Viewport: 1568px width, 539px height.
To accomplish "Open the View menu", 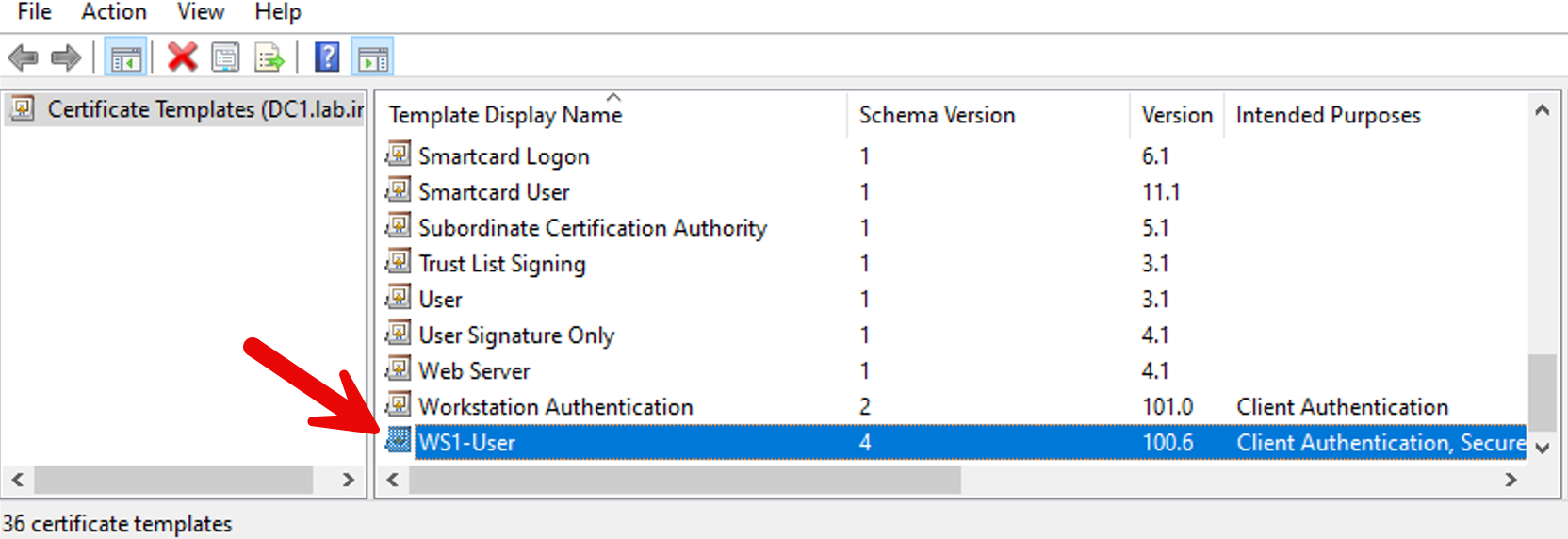I will click(201, 12).
